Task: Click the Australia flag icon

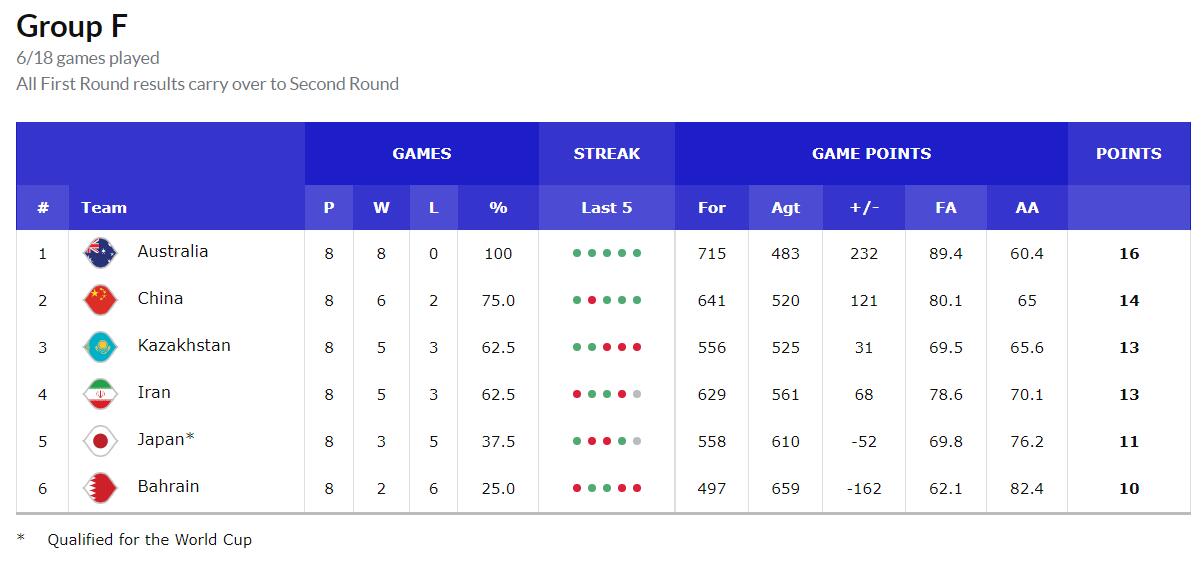Action: tap(101, 254)
